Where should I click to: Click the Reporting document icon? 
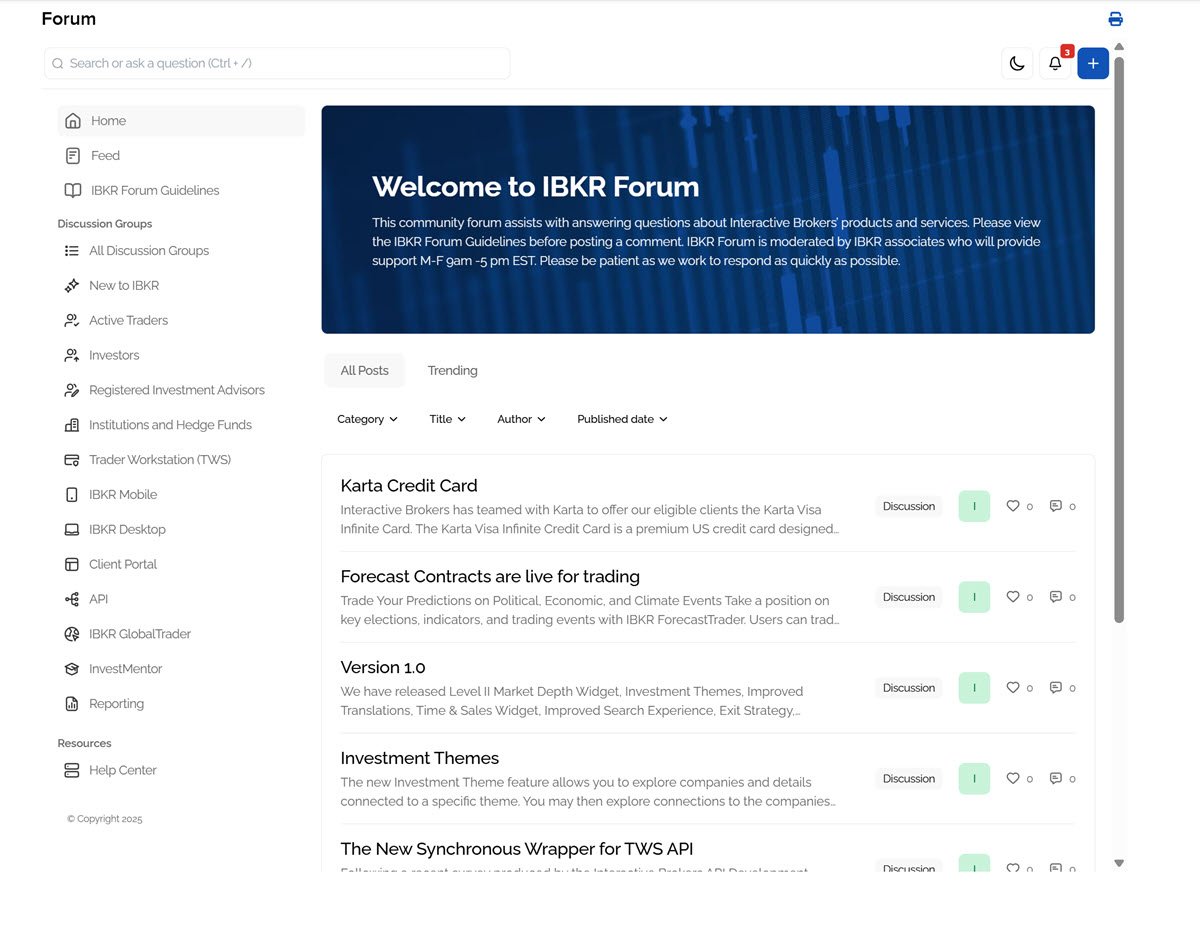71,703
